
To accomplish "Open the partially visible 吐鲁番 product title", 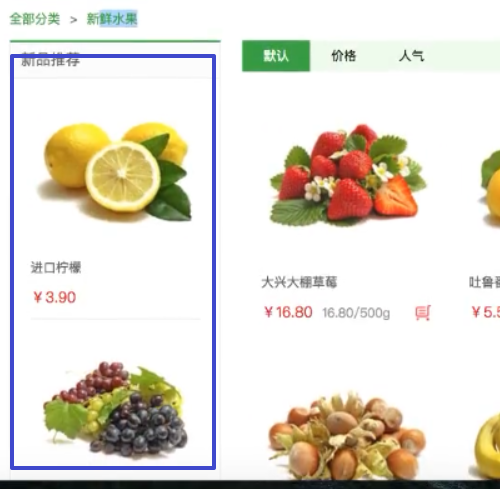I will 484,282.
